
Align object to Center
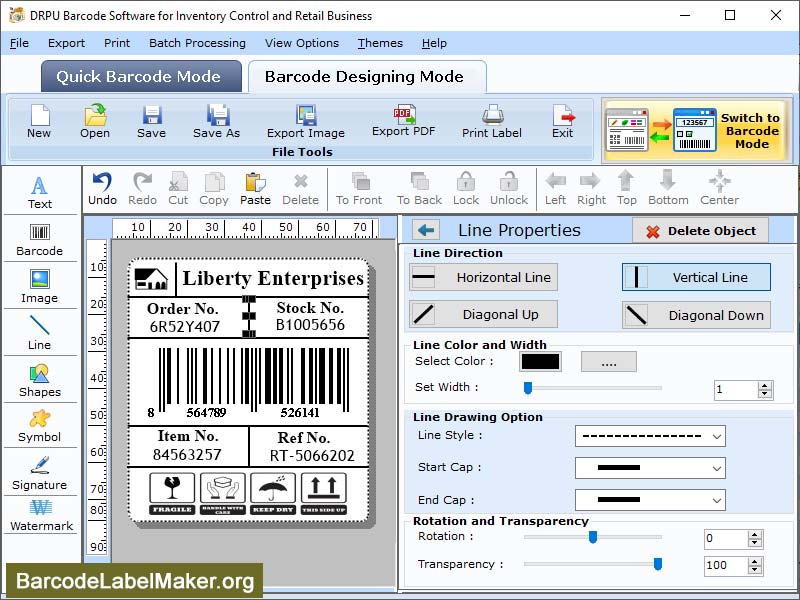click(x=719, y=189)
